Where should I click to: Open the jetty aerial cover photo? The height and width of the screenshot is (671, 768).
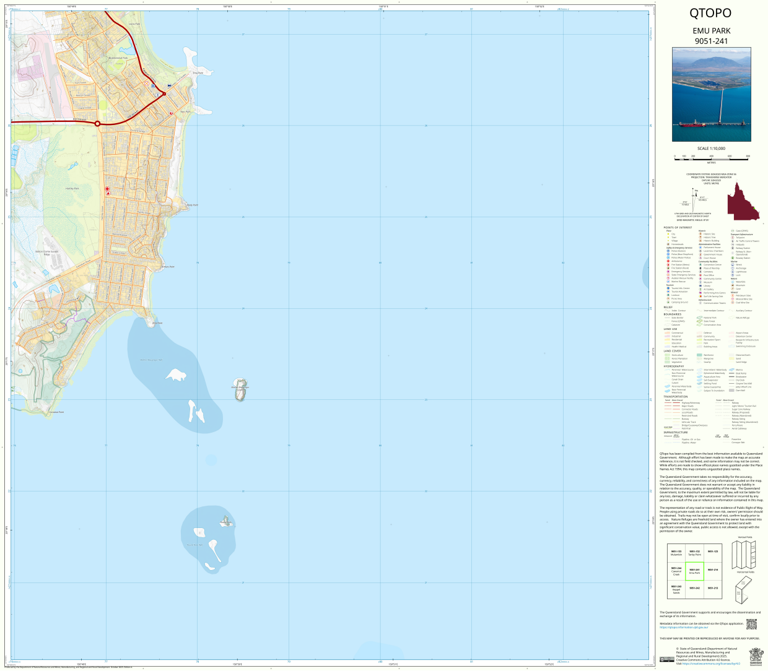711,95
